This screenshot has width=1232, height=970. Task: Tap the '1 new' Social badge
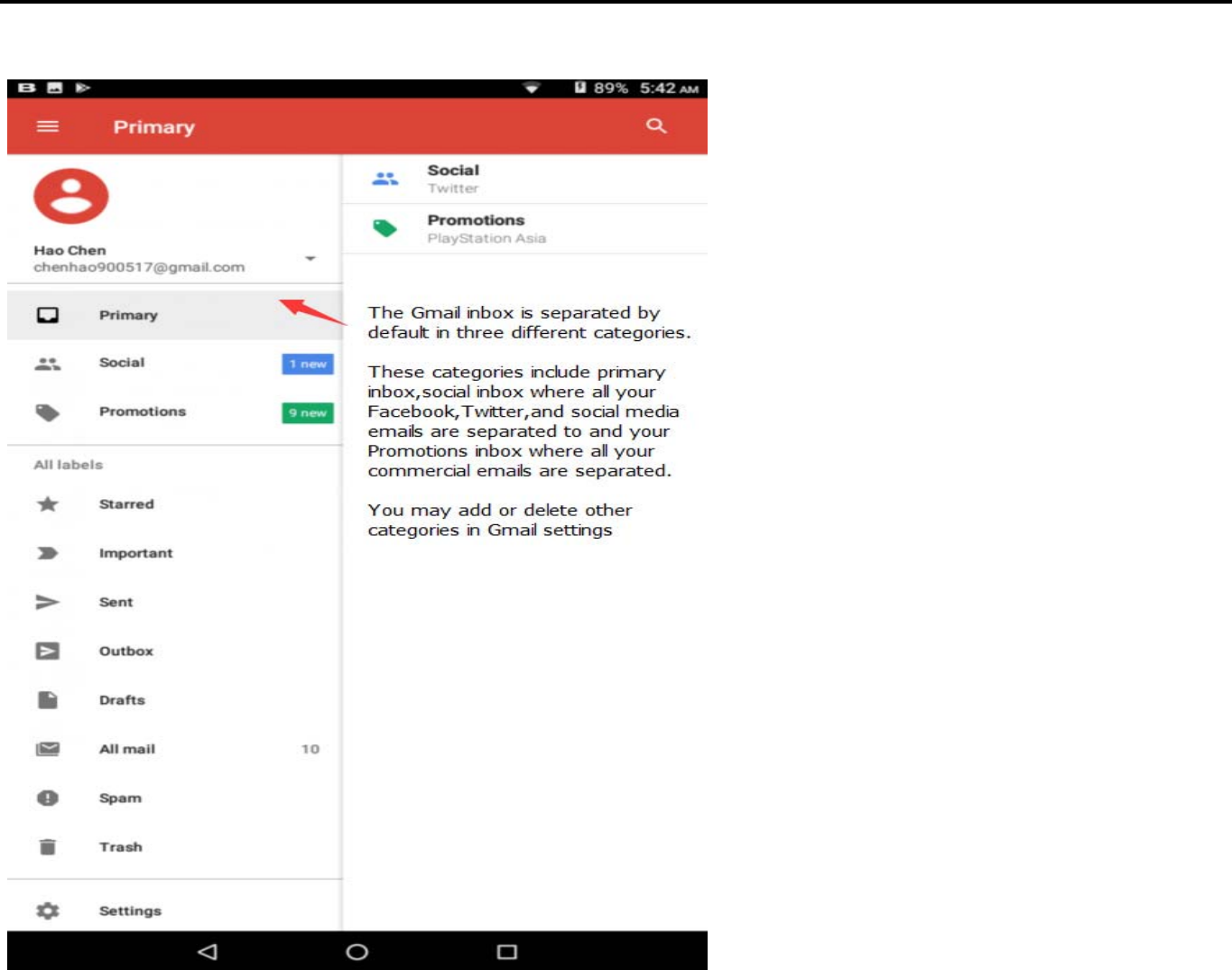[x=308, y=364]
